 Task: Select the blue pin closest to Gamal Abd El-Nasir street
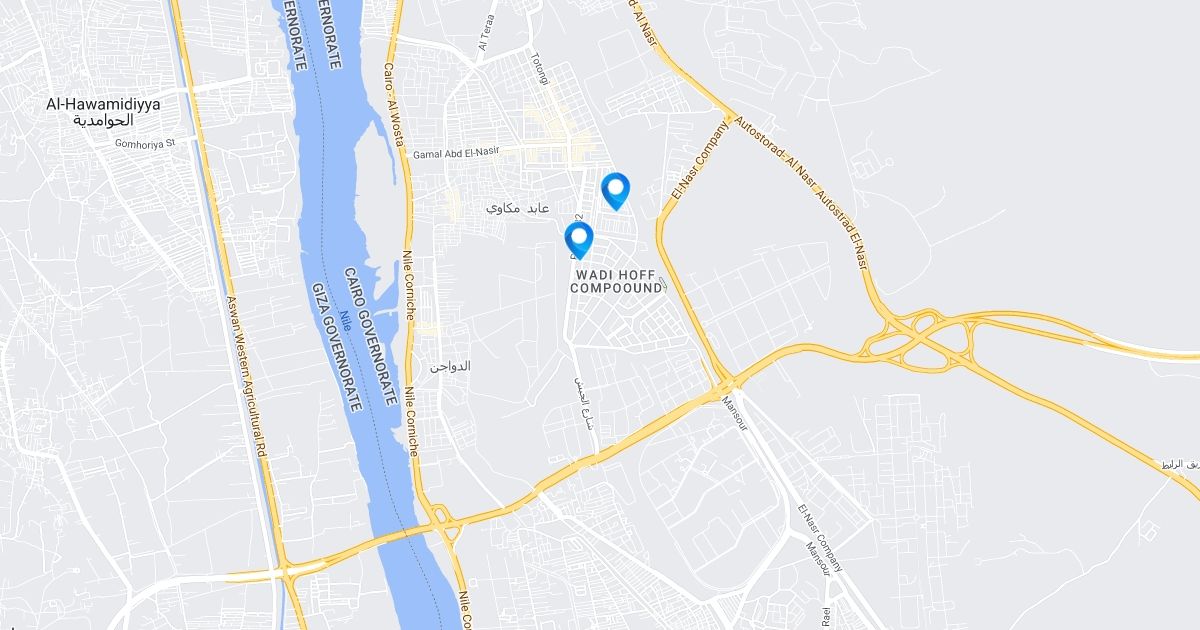(616, 191)
